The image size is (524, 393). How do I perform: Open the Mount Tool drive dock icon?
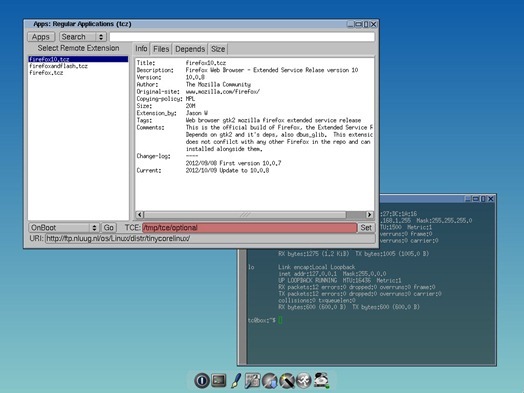(321, 380)
